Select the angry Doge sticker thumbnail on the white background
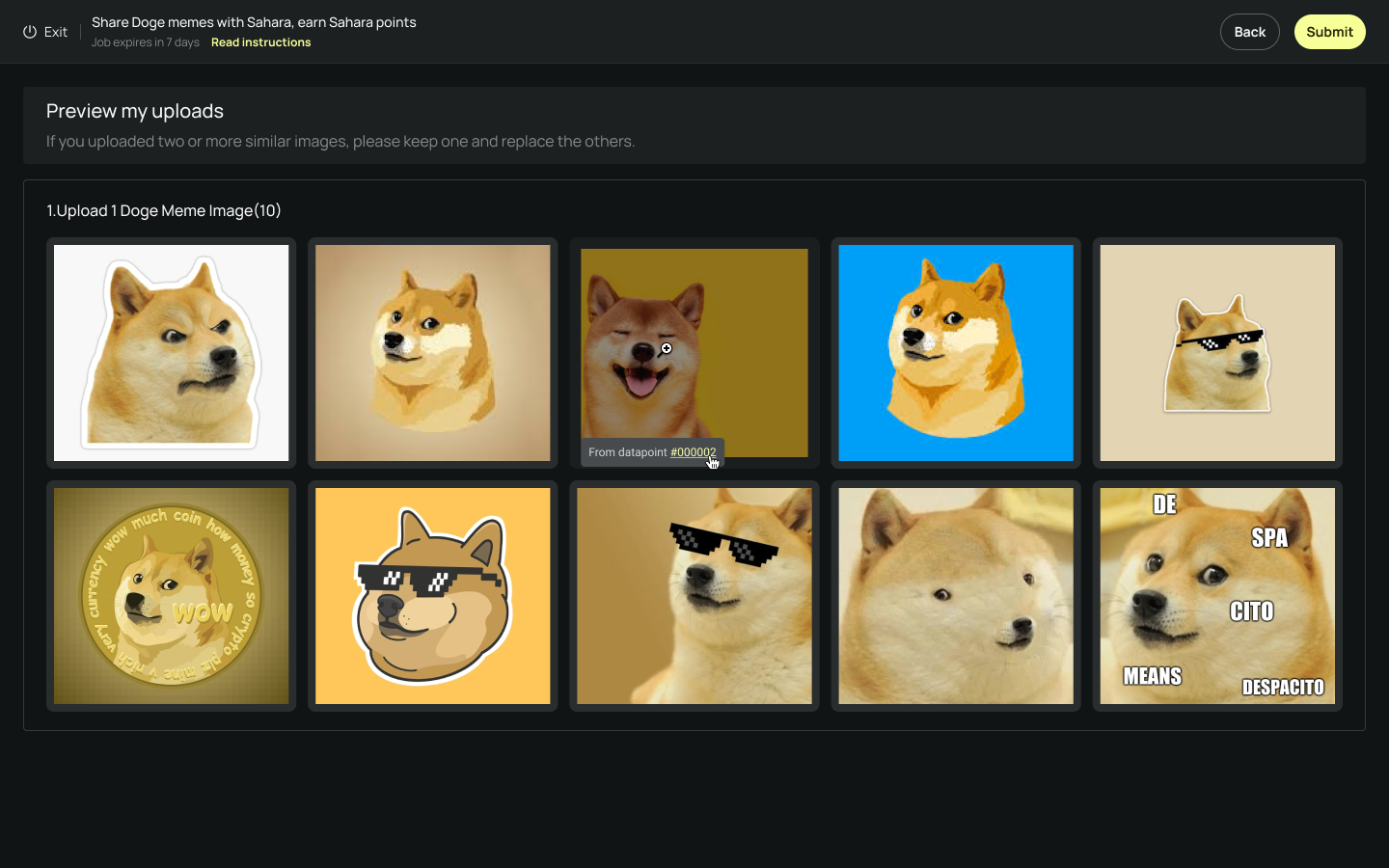The width and height of the screenshot is (1389, 868). [172, 353]
